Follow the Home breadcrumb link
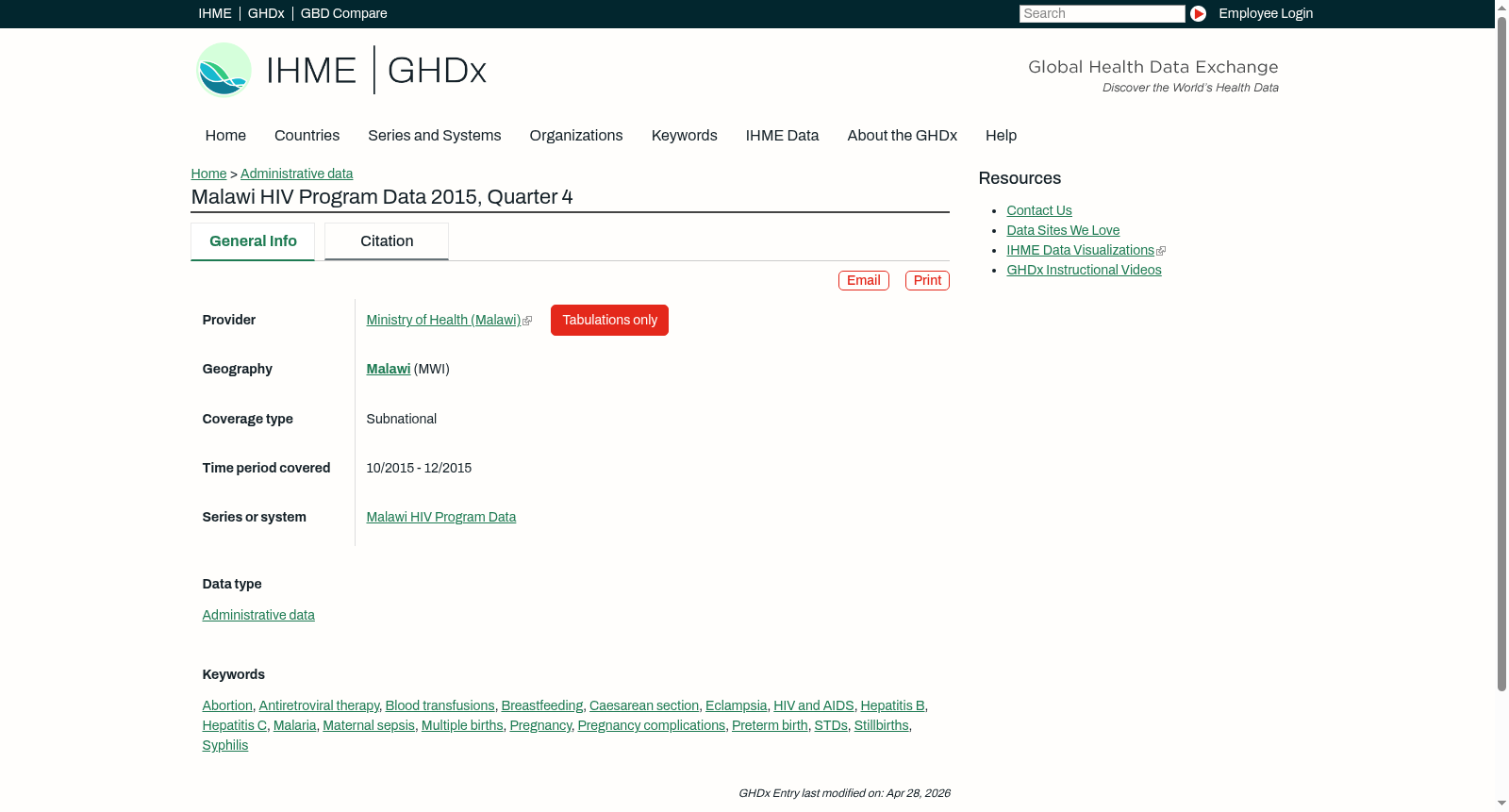The width and height of the screenshot is (1509, 812). pos(208,174)
